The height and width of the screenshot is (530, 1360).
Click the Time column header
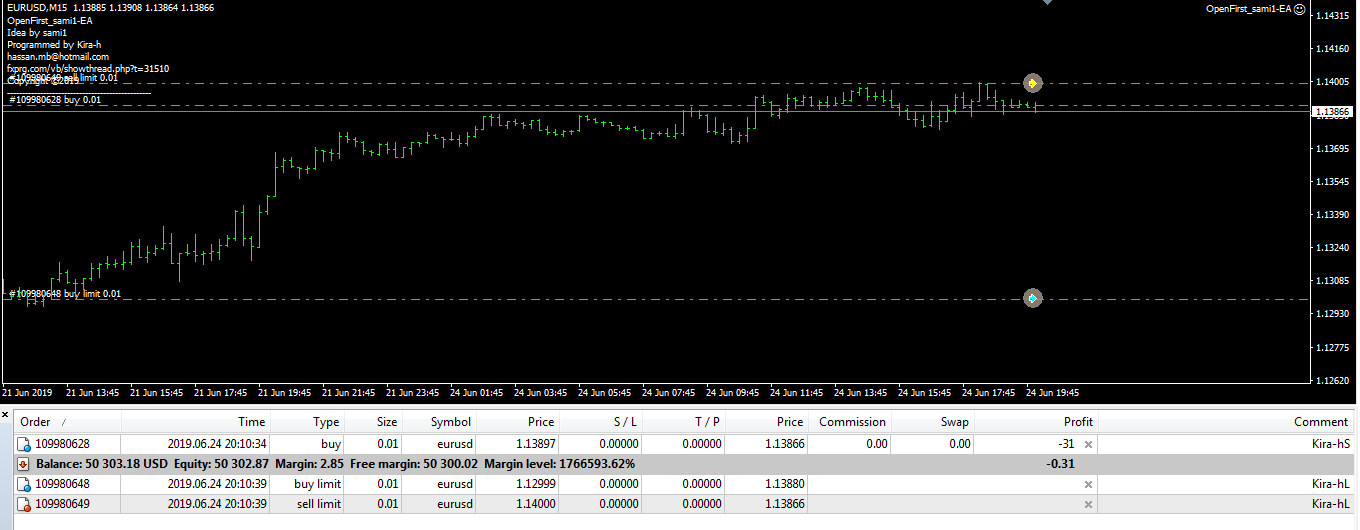pyautogui.click(x=251, y=422)
